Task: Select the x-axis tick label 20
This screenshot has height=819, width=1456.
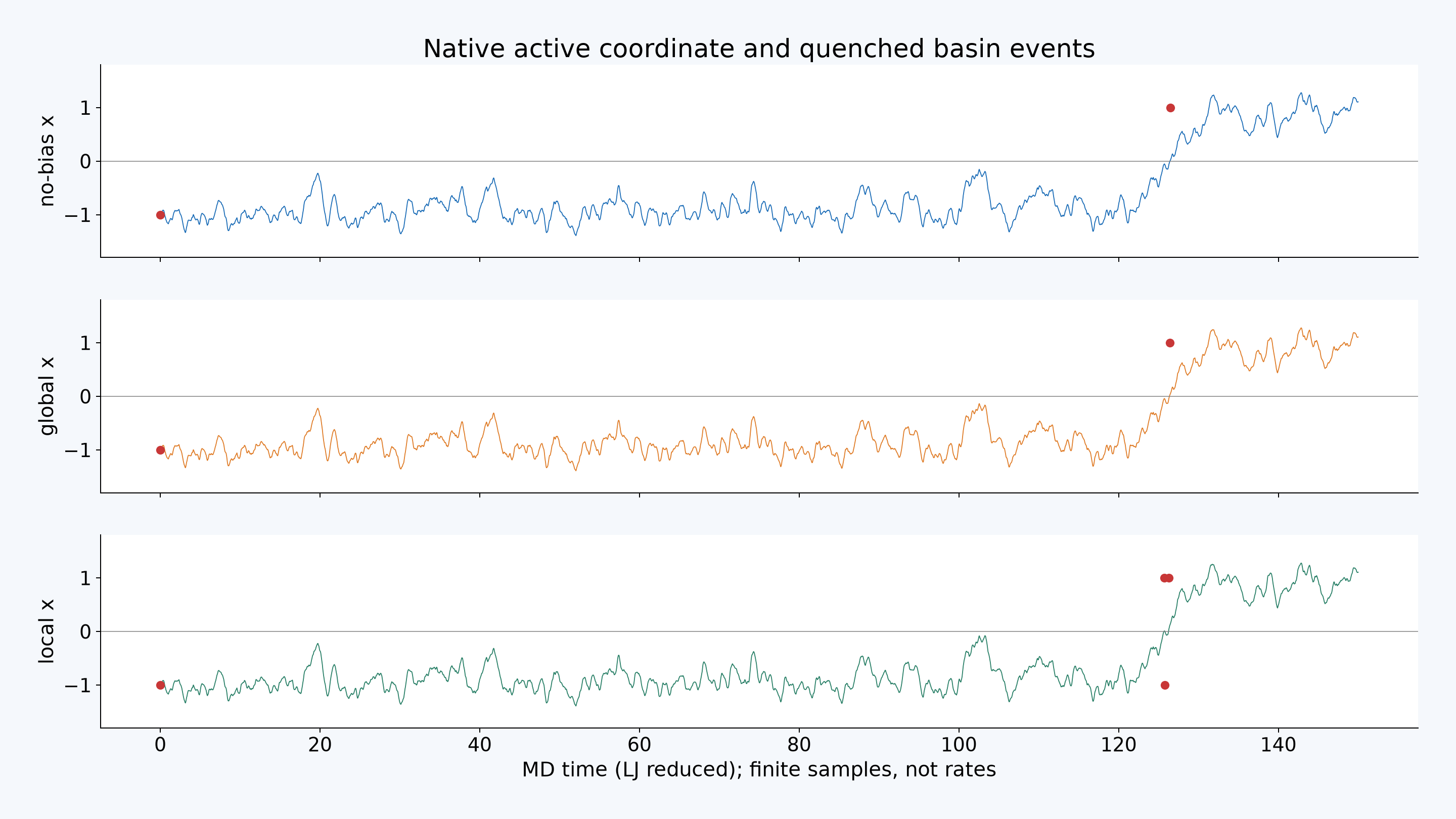Action: click(320, 744)
